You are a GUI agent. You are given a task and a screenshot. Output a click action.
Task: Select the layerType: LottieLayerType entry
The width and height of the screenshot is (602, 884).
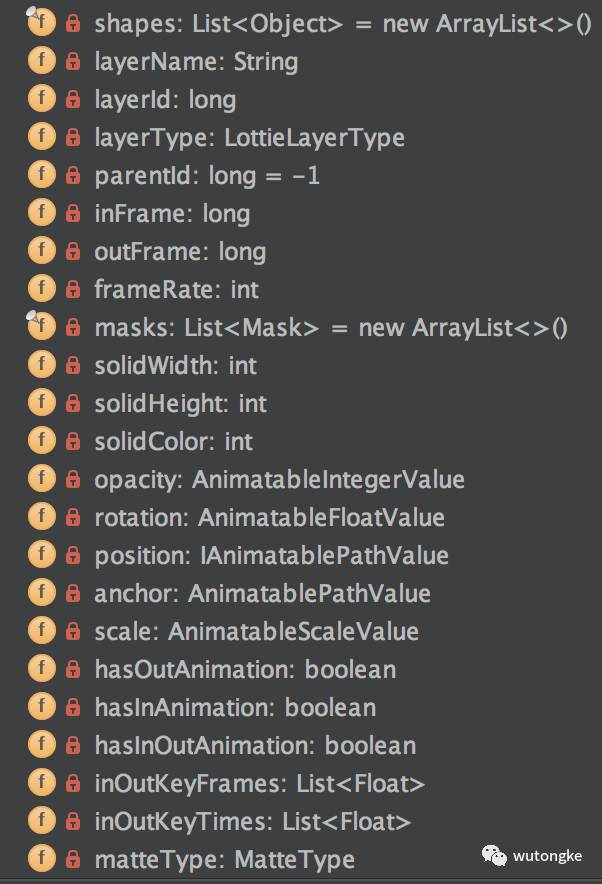[x=249, y=138]
